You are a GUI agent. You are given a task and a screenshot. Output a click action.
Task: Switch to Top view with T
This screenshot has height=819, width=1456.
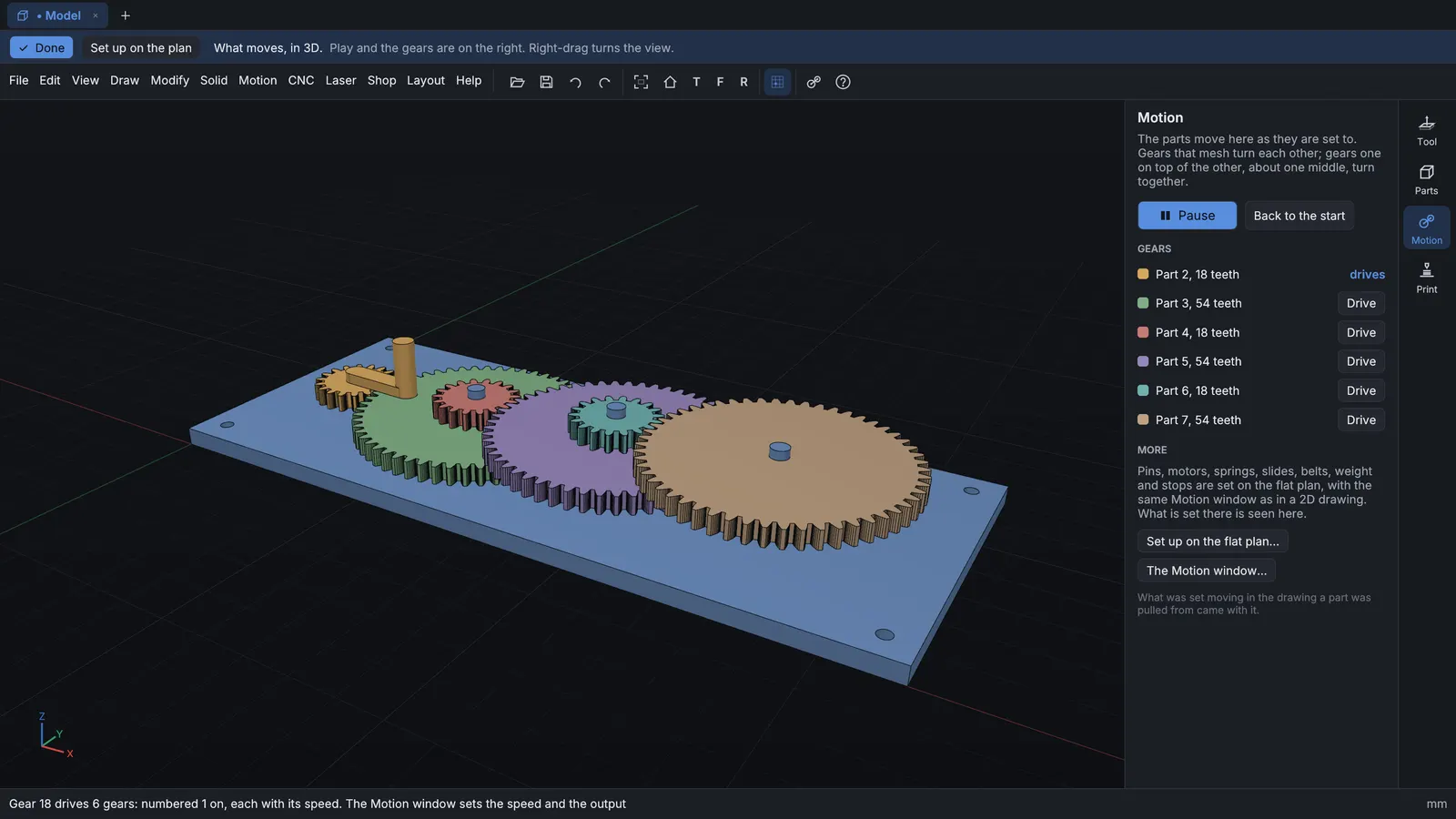696,82
